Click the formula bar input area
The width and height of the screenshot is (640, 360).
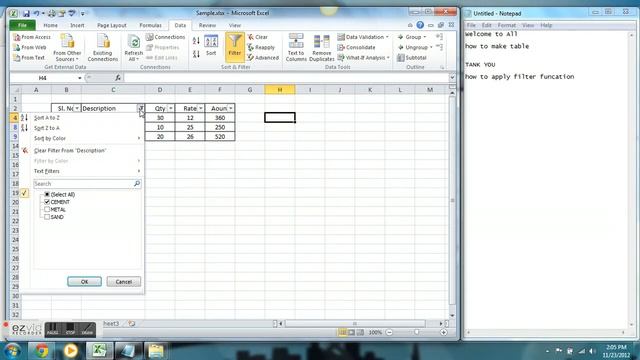click(x=286, y=78)
